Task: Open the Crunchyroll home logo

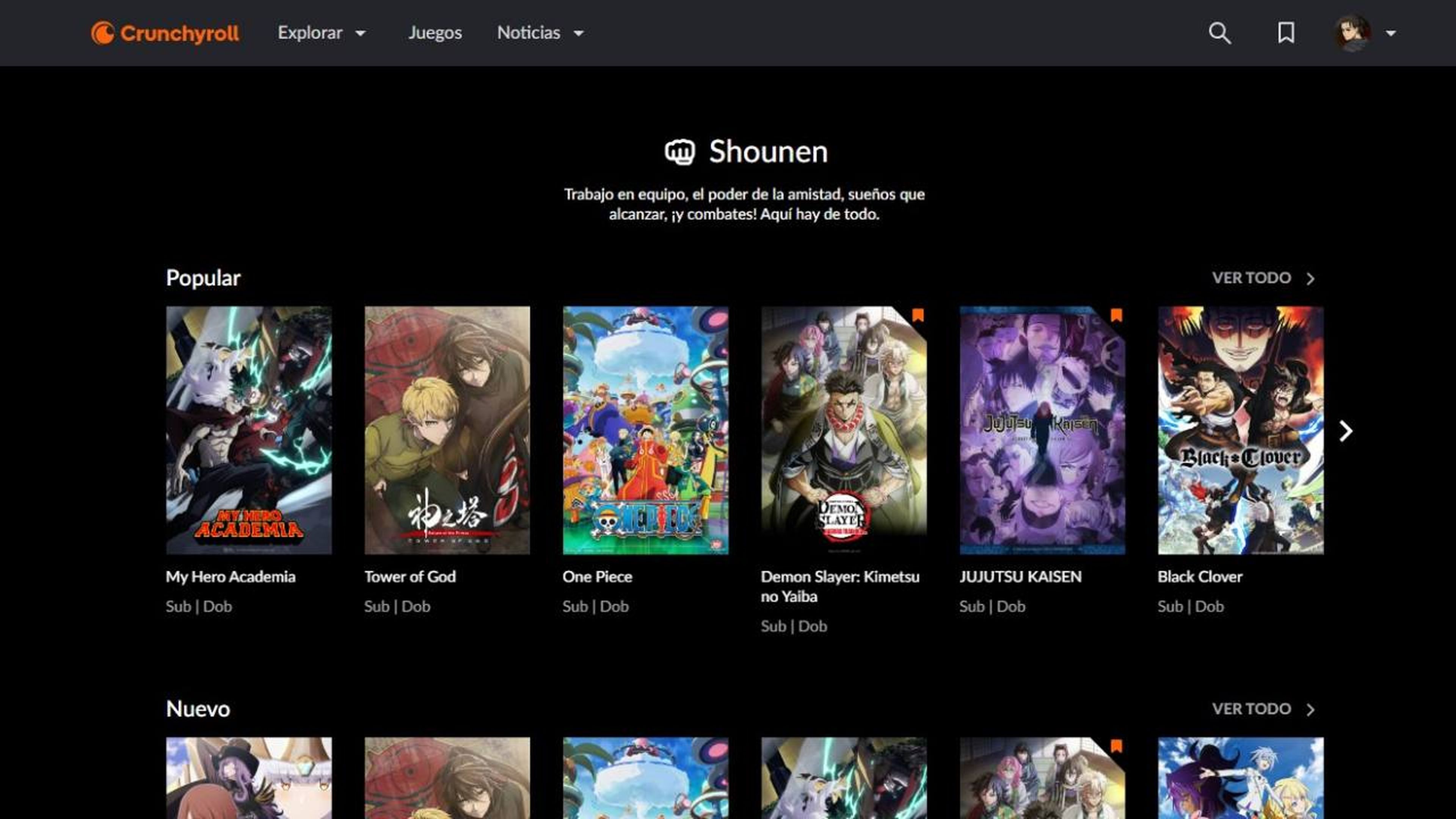Action: click(x=165, y=33)
